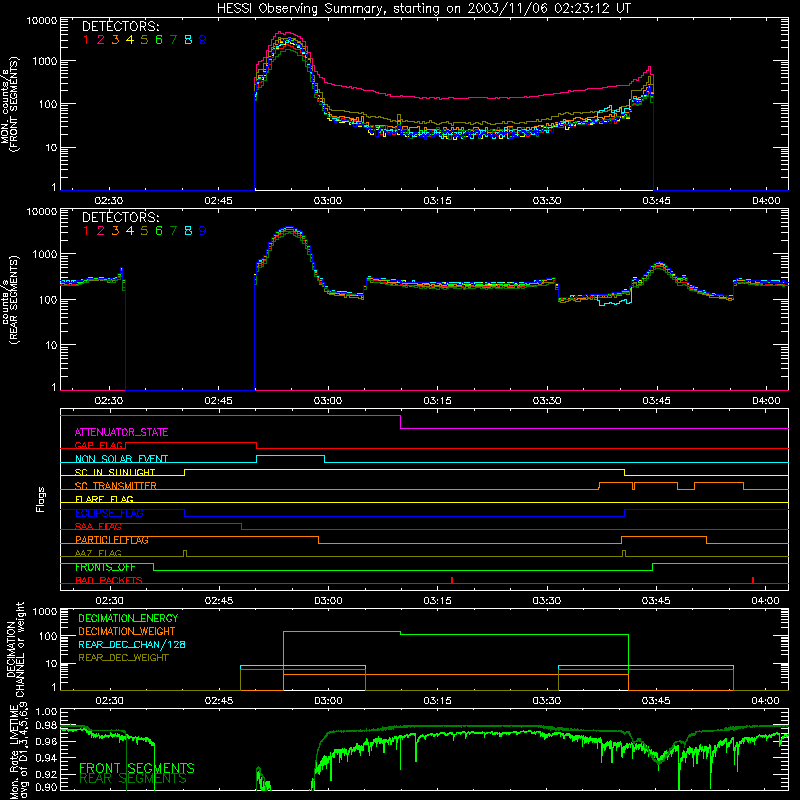Select the PARTICLE_FLAG label
Image resolution: width=800 pixels, height=800 pixels.
112,540
